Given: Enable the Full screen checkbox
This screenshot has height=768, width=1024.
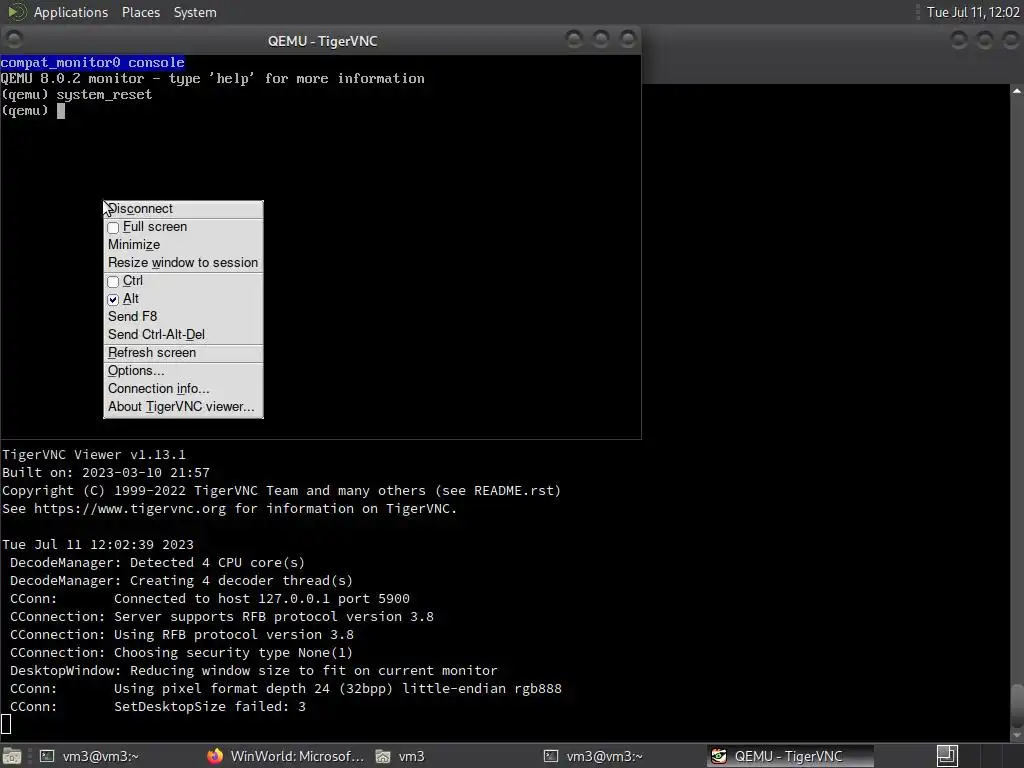Looking at the screenshot, I should [113, 227].
